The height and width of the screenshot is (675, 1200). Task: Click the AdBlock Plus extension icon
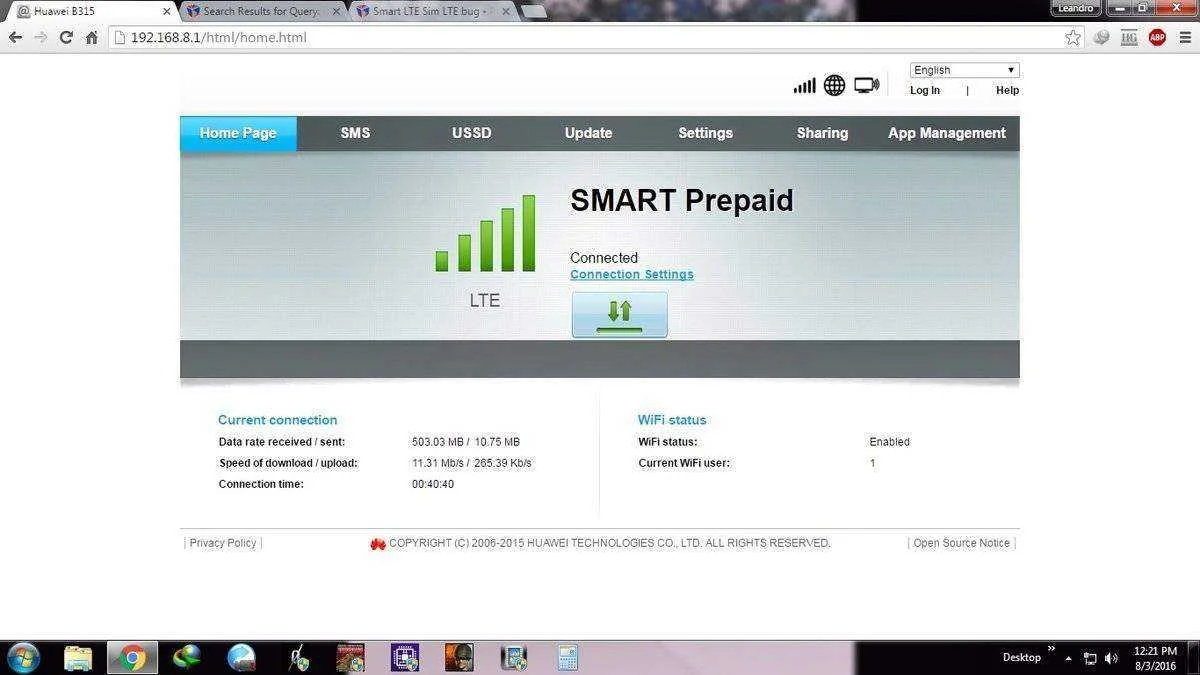[1157, 37]
